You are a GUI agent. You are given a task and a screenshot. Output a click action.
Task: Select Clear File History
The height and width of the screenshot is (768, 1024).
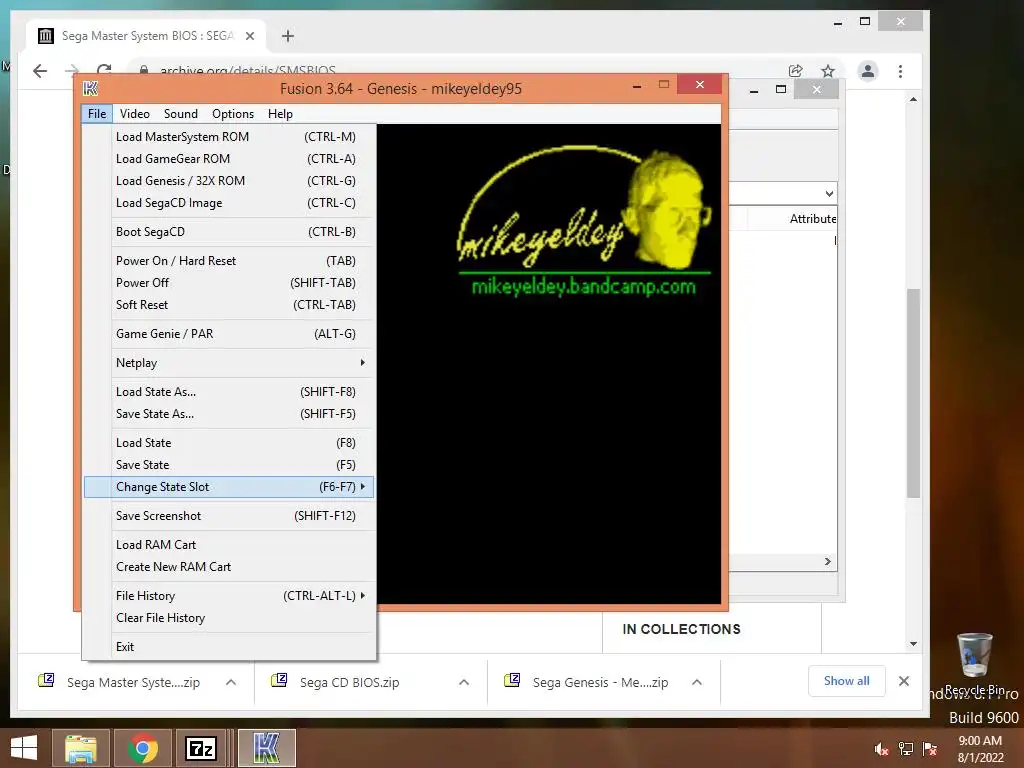[x=229, y=618]
